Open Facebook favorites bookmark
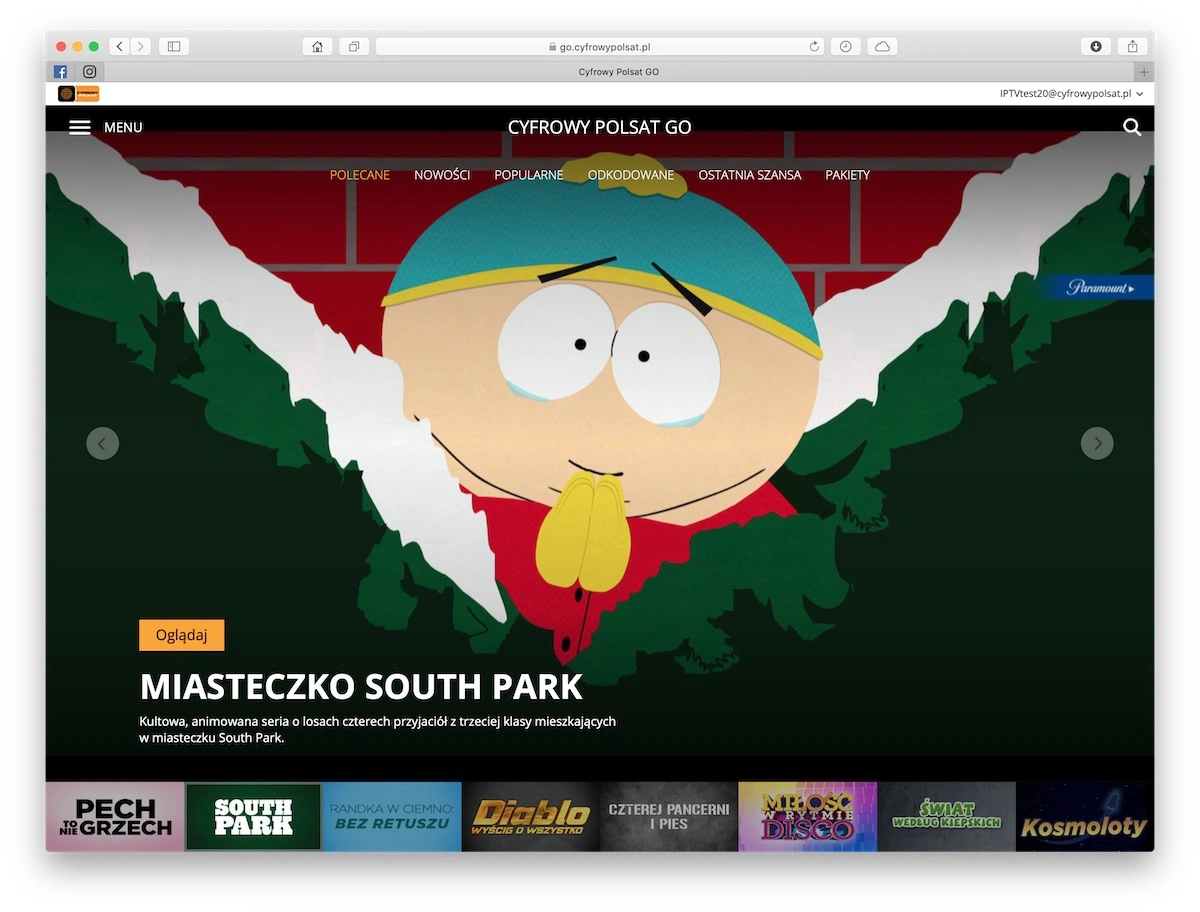The image size is (1200, 912). (60, 72)
